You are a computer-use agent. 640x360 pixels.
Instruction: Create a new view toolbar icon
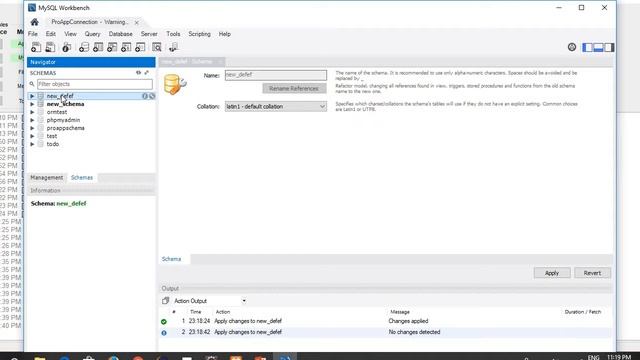click(x=112, y=47)
